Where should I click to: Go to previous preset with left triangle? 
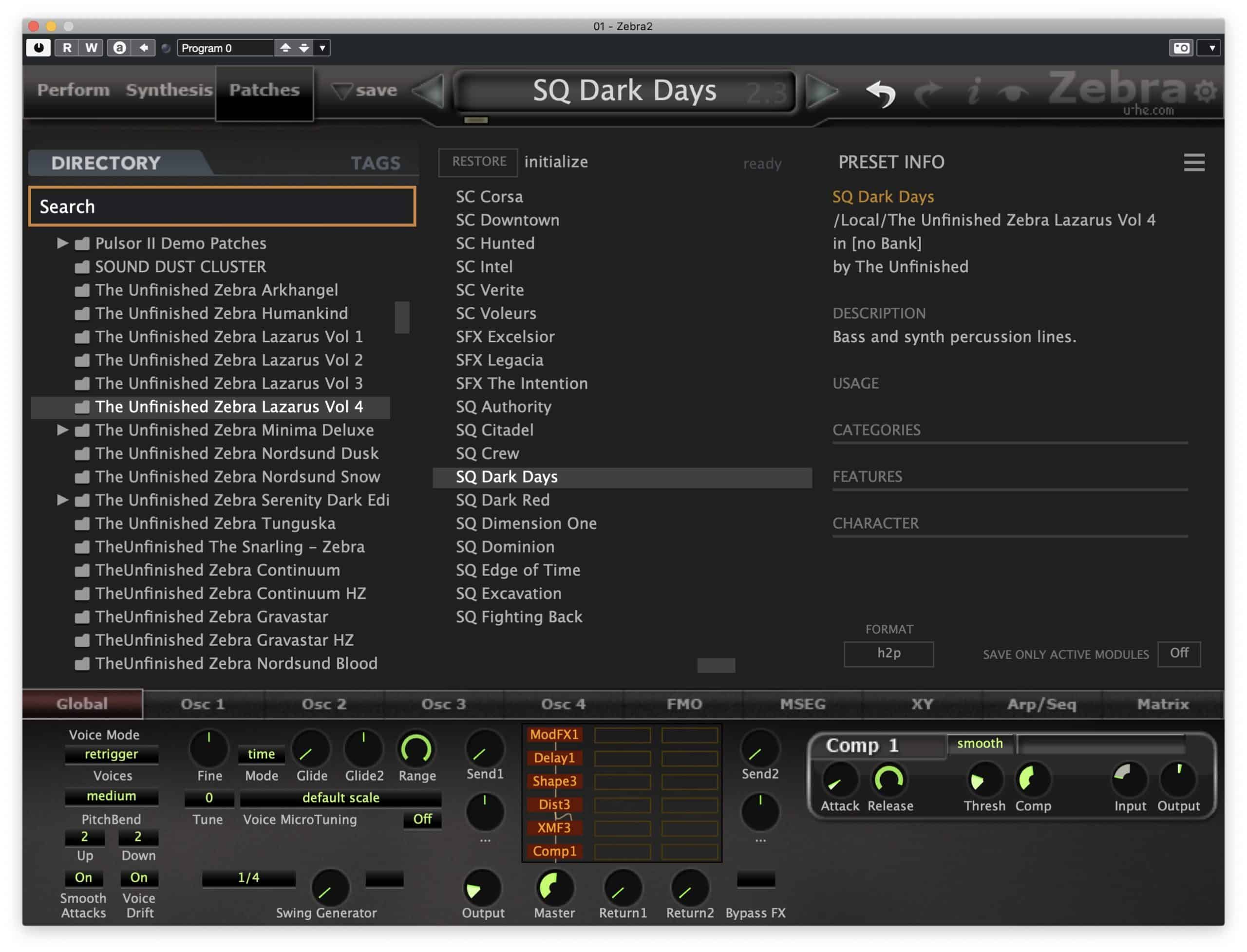pos(428,91)
